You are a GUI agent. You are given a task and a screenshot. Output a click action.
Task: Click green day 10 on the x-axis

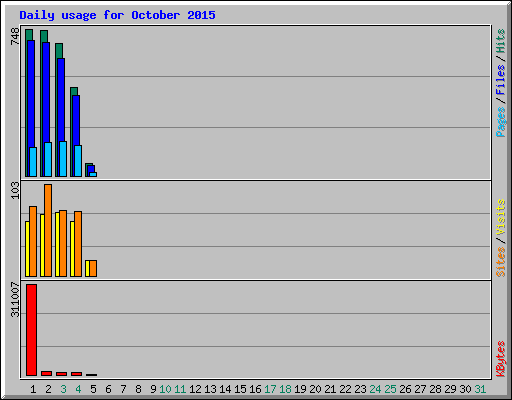(x=165, y=389)
